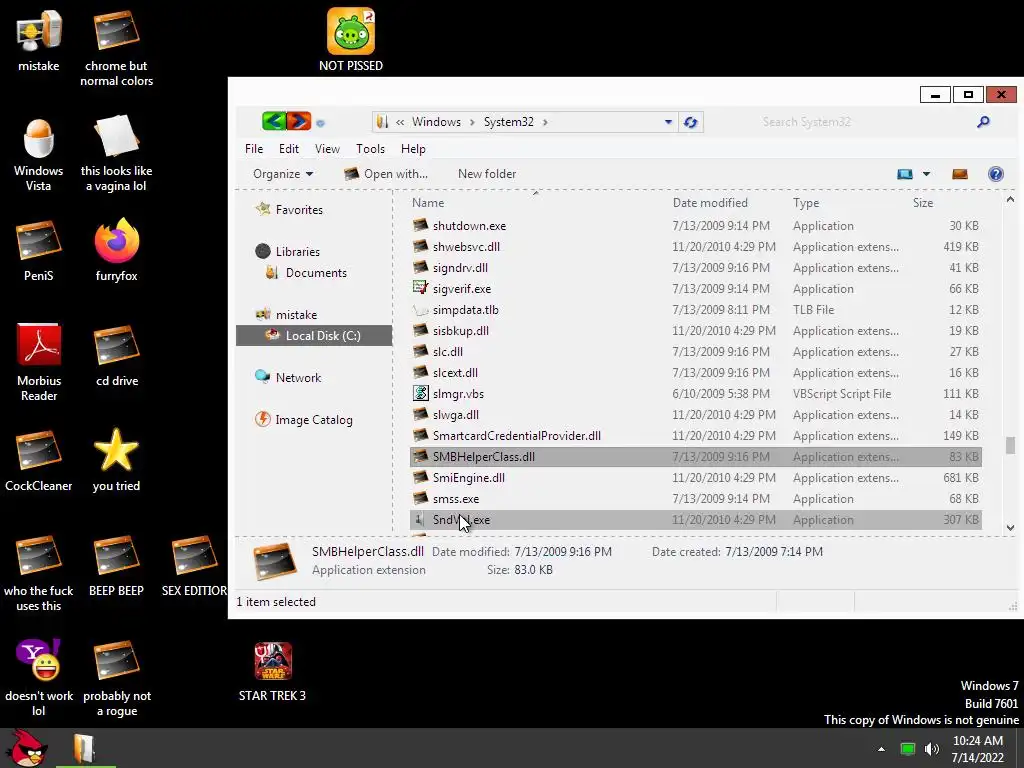This screenshot has width=1024, height=768.
Task: Select Image Catalog in navigation pane
Action: pyautogui.click(x=304, y=419)
